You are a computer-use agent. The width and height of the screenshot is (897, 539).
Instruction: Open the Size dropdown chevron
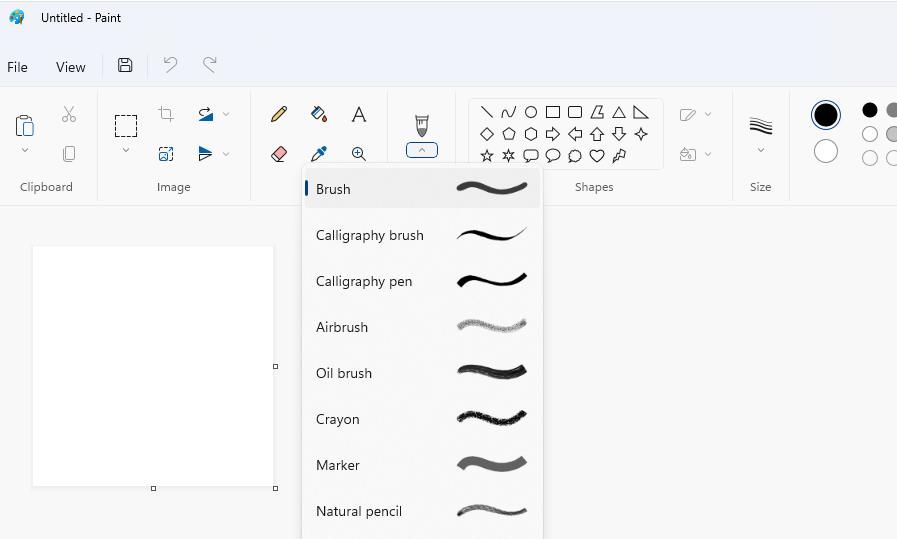(x=761, y=151)
